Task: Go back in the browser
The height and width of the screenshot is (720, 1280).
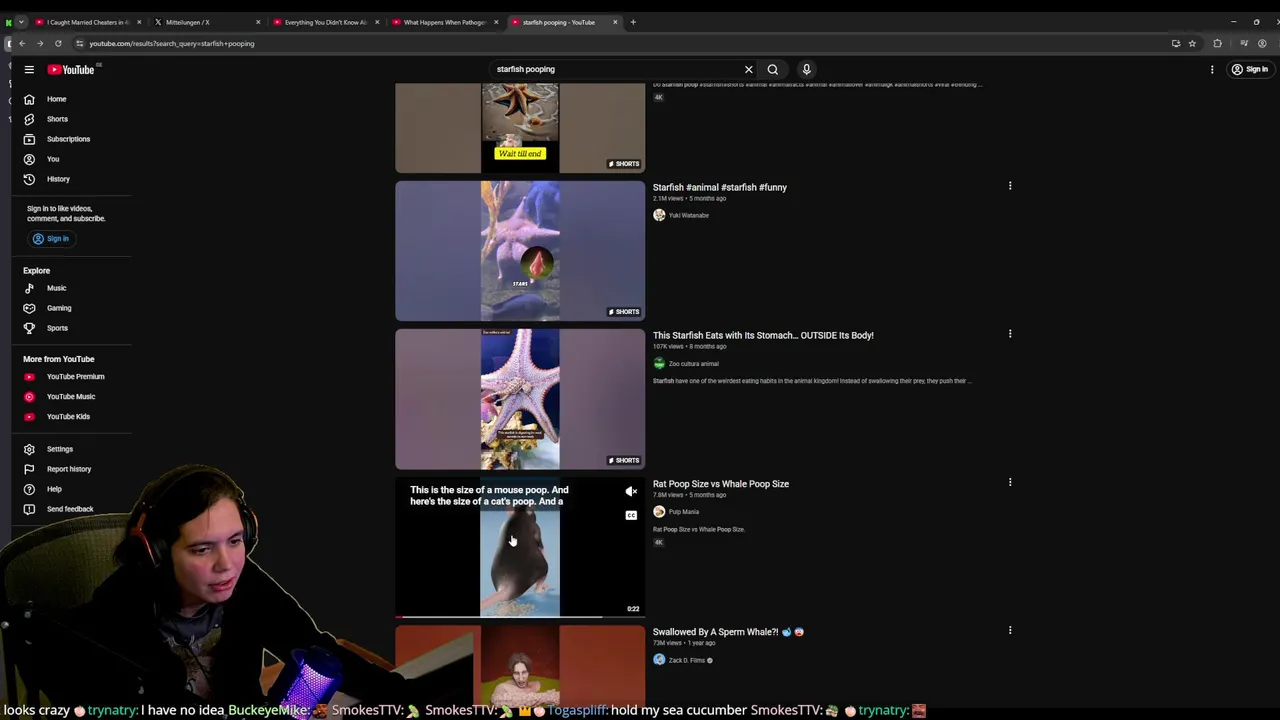Action: point(22,43)
